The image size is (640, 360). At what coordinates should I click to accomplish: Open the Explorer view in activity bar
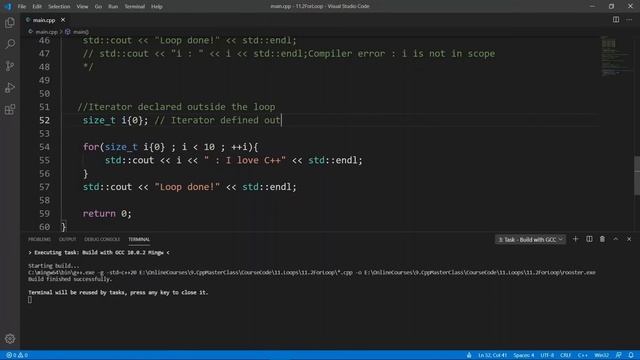tap(10, 22)
